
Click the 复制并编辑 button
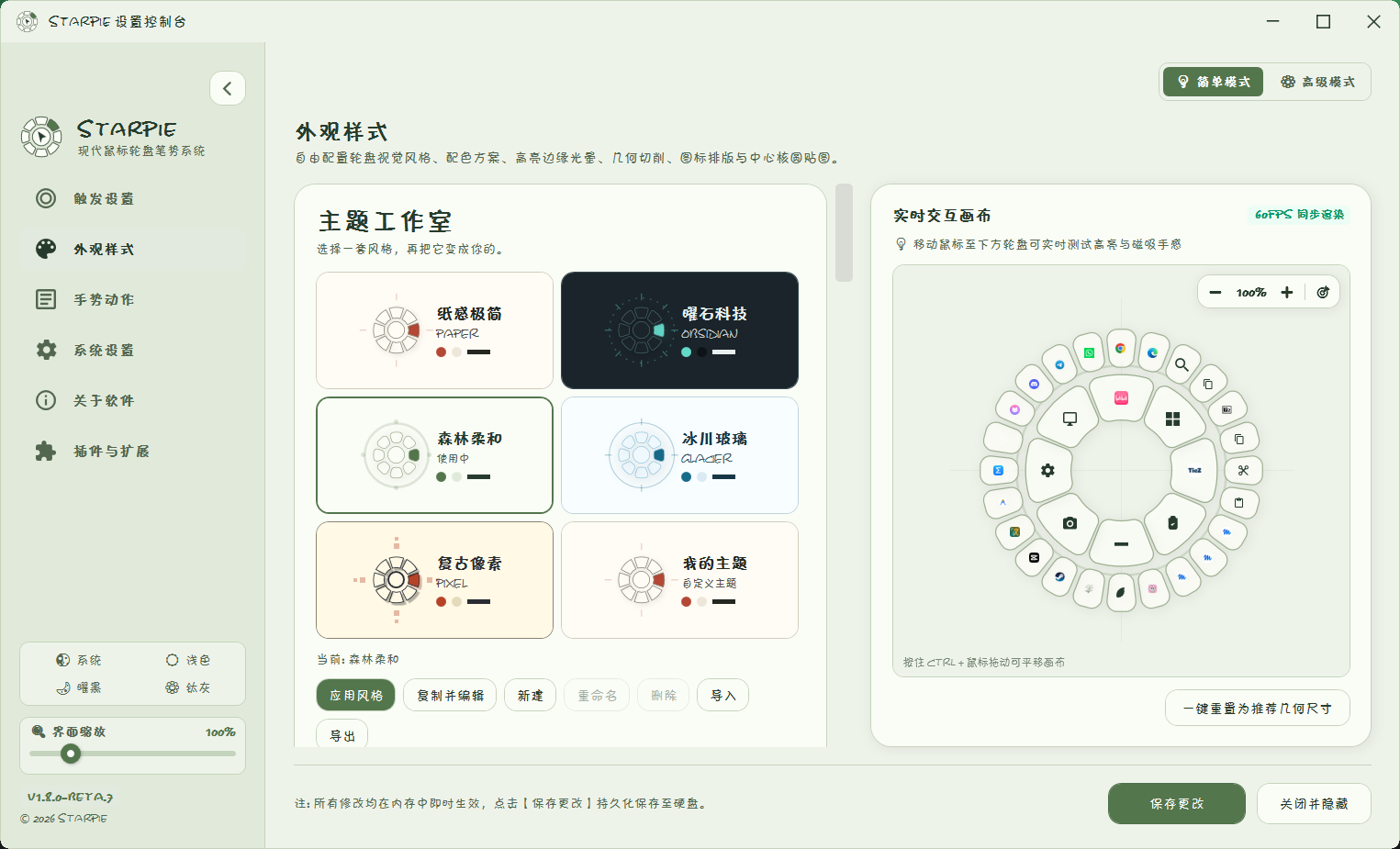[450, 695]
